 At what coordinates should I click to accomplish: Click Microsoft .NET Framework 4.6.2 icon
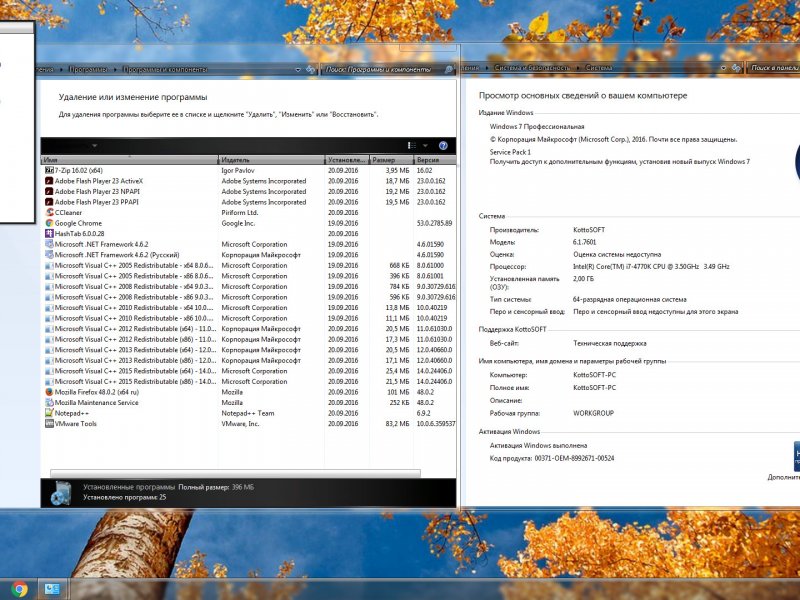click(49, 244)
